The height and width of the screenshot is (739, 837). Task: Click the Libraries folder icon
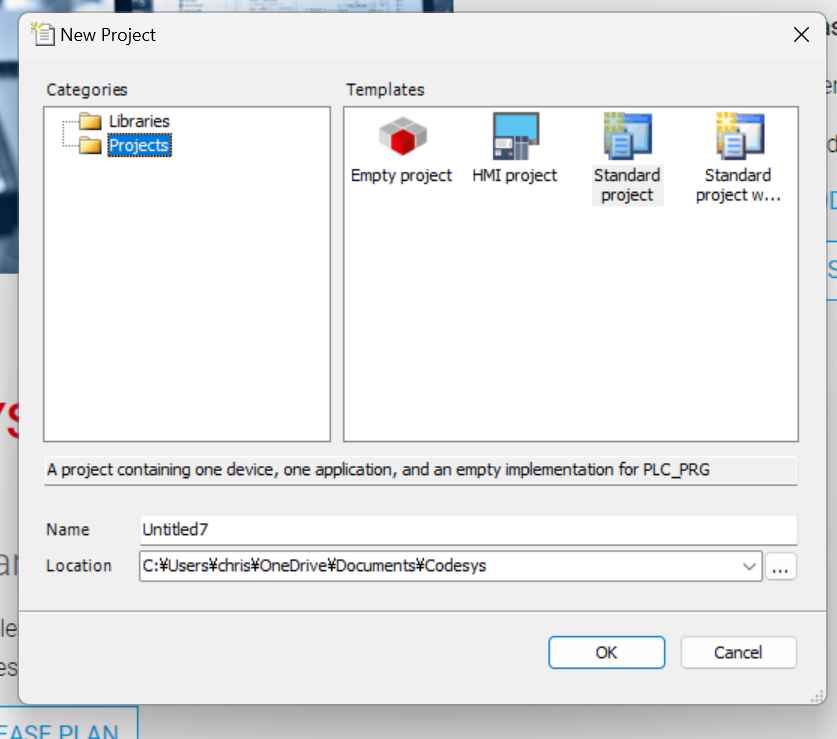coord(90,121)
